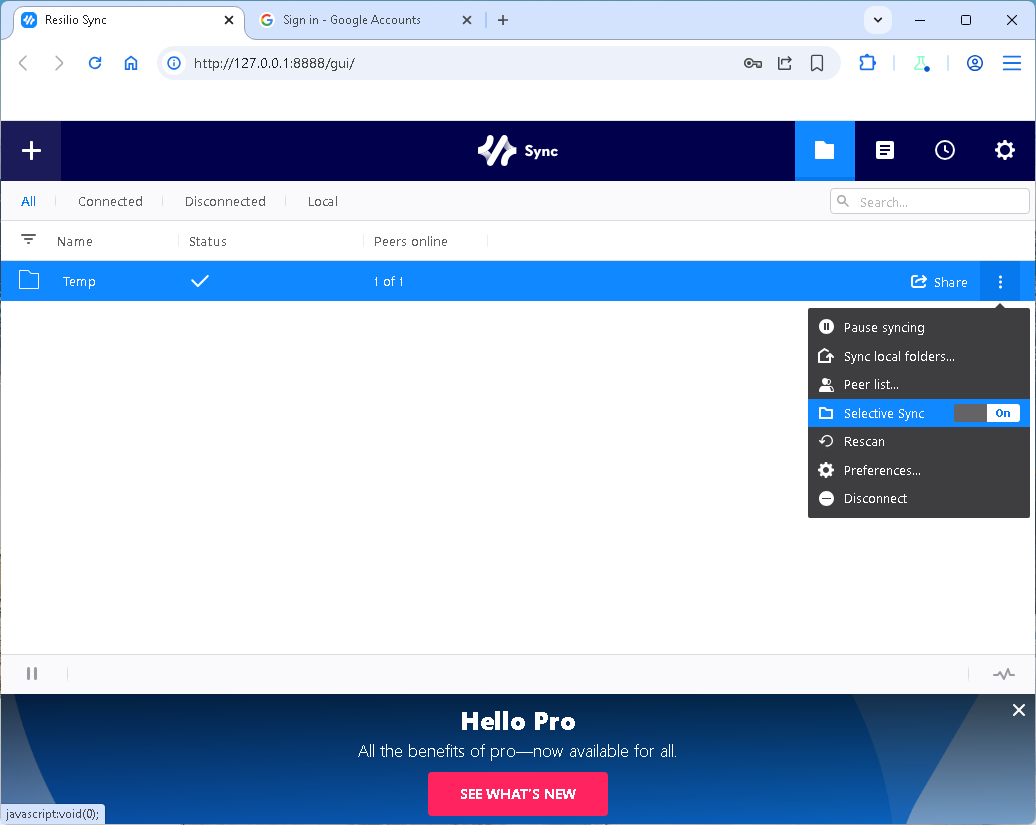Close the Google Accounts tab
Image resolution: width=1036 pixels, height=825 pixels.
pos(466,20)
